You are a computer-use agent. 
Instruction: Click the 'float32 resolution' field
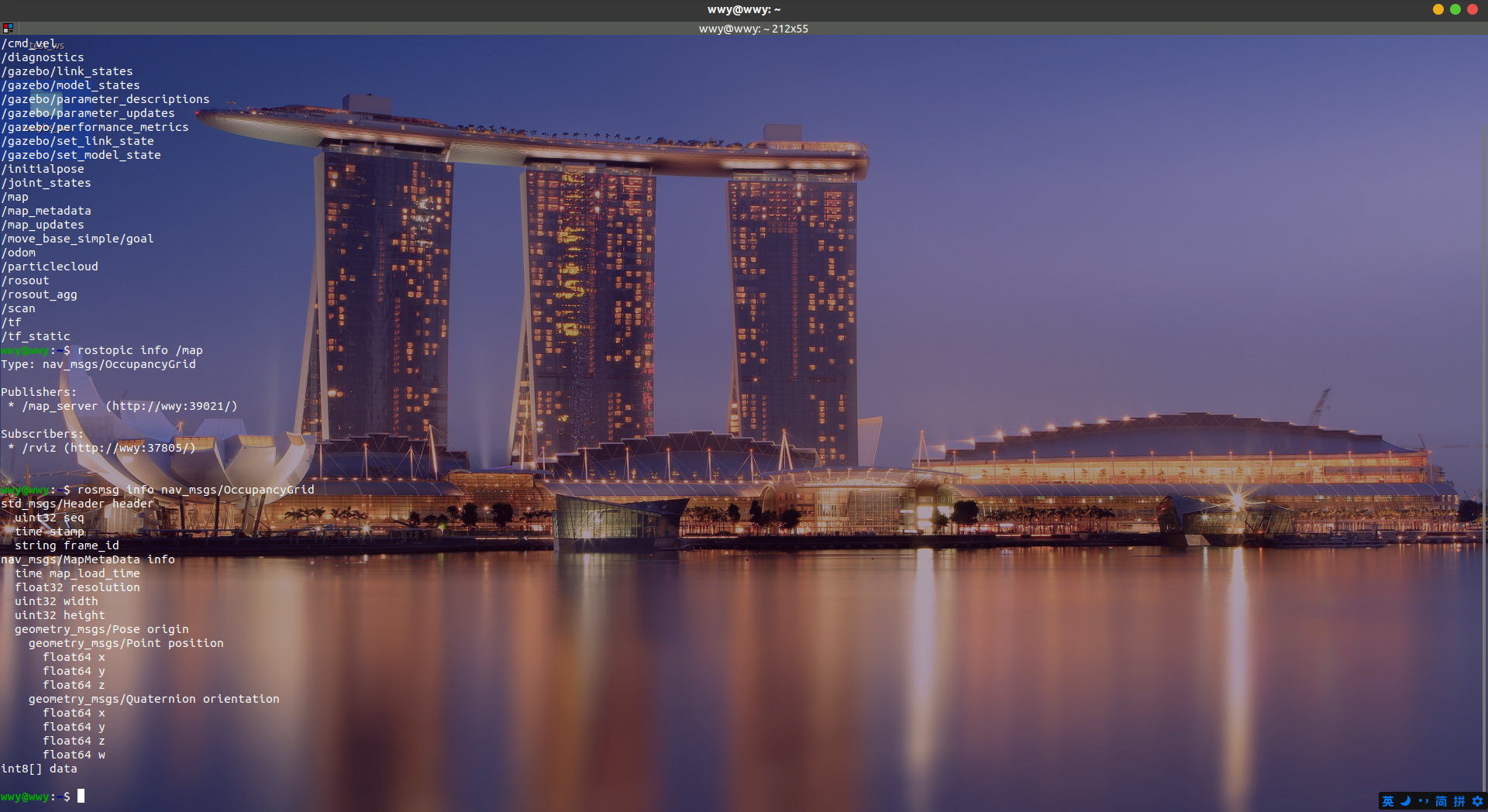(77, 587)
